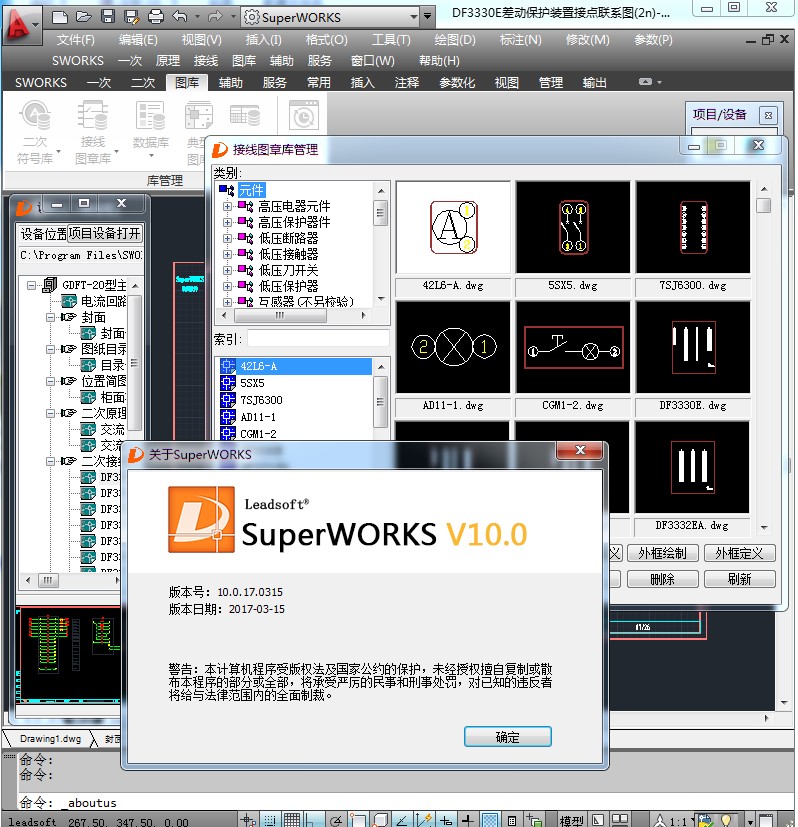The height and width of the screenshot is (827, 798).
Task: Select the 5SX5.dwg symbol thumbnail
Action: [573, 227]
